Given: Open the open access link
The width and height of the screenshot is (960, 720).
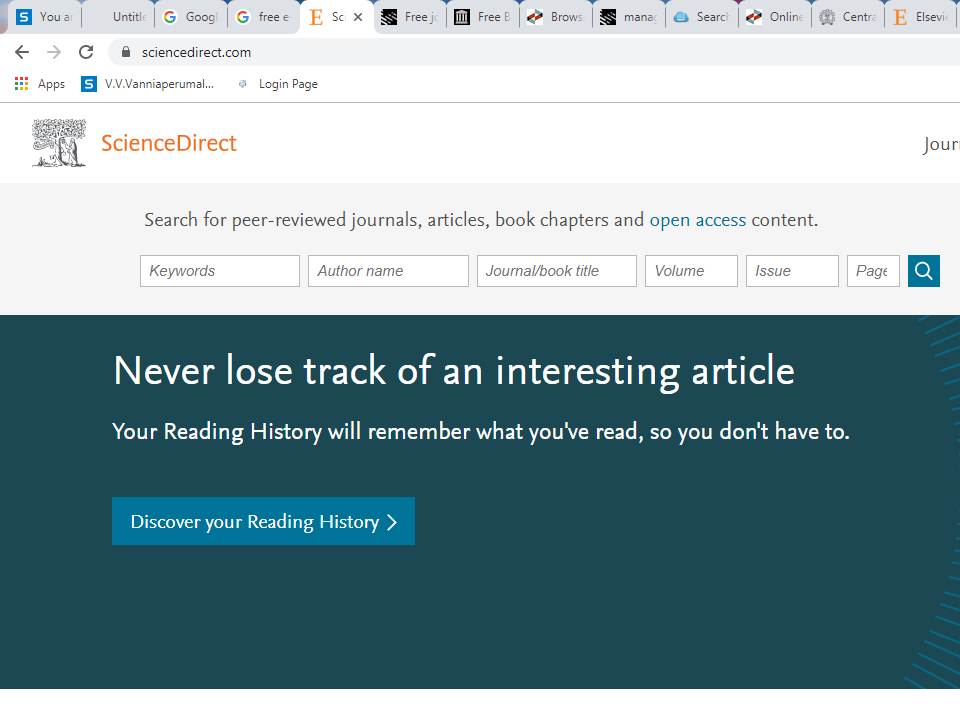Looking at the screenshot, I should (697, 220).
